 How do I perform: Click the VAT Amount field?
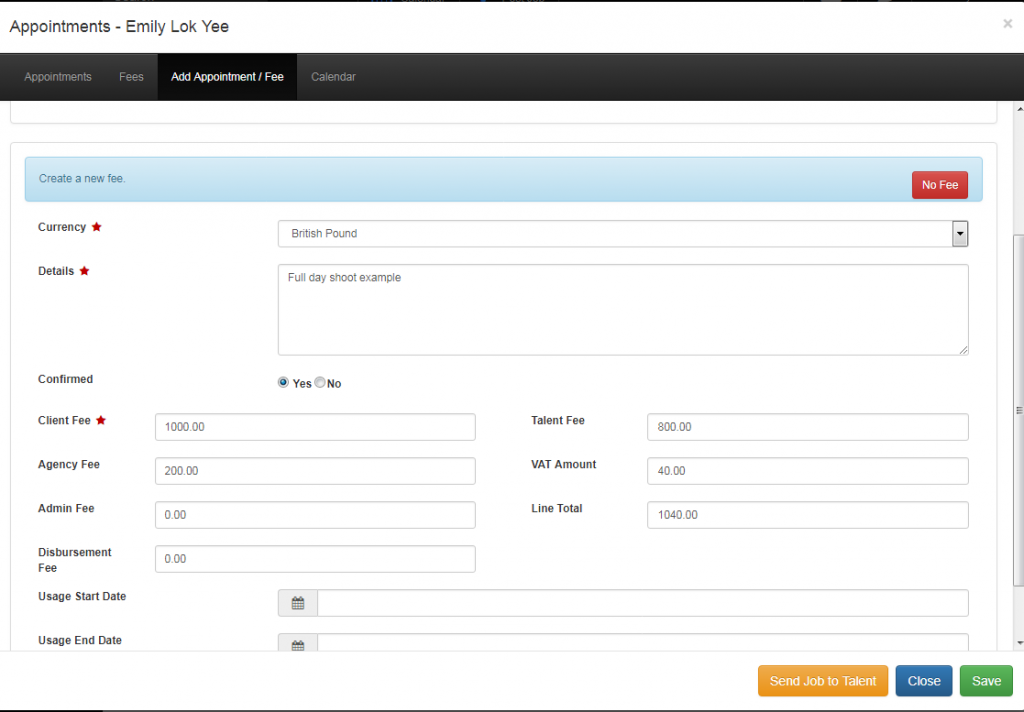808,470
